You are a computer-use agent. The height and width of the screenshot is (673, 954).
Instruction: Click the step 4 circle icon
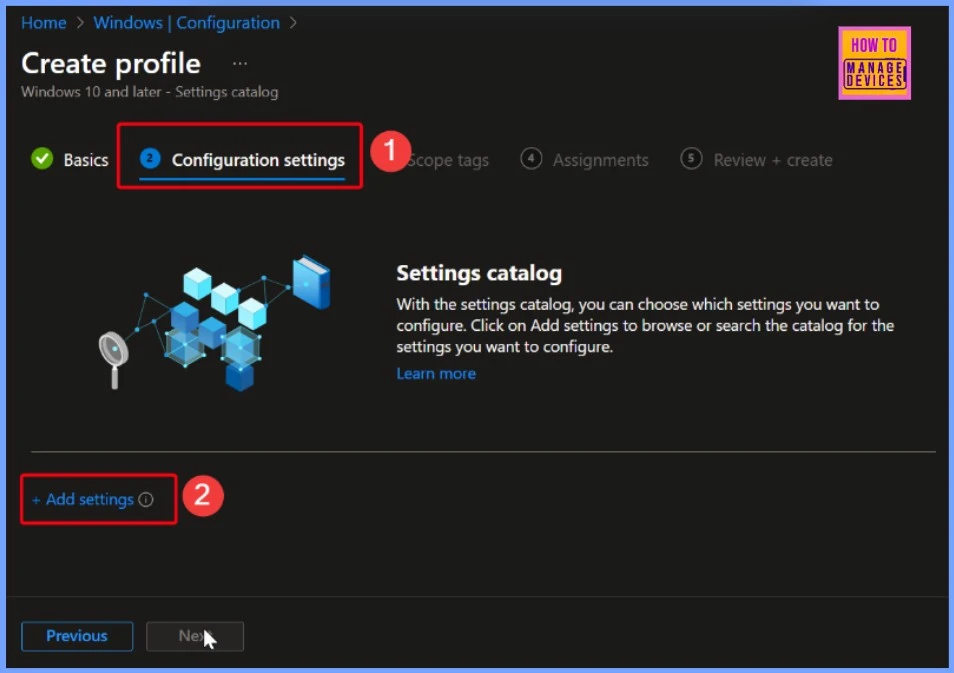[x=531, y=158]
